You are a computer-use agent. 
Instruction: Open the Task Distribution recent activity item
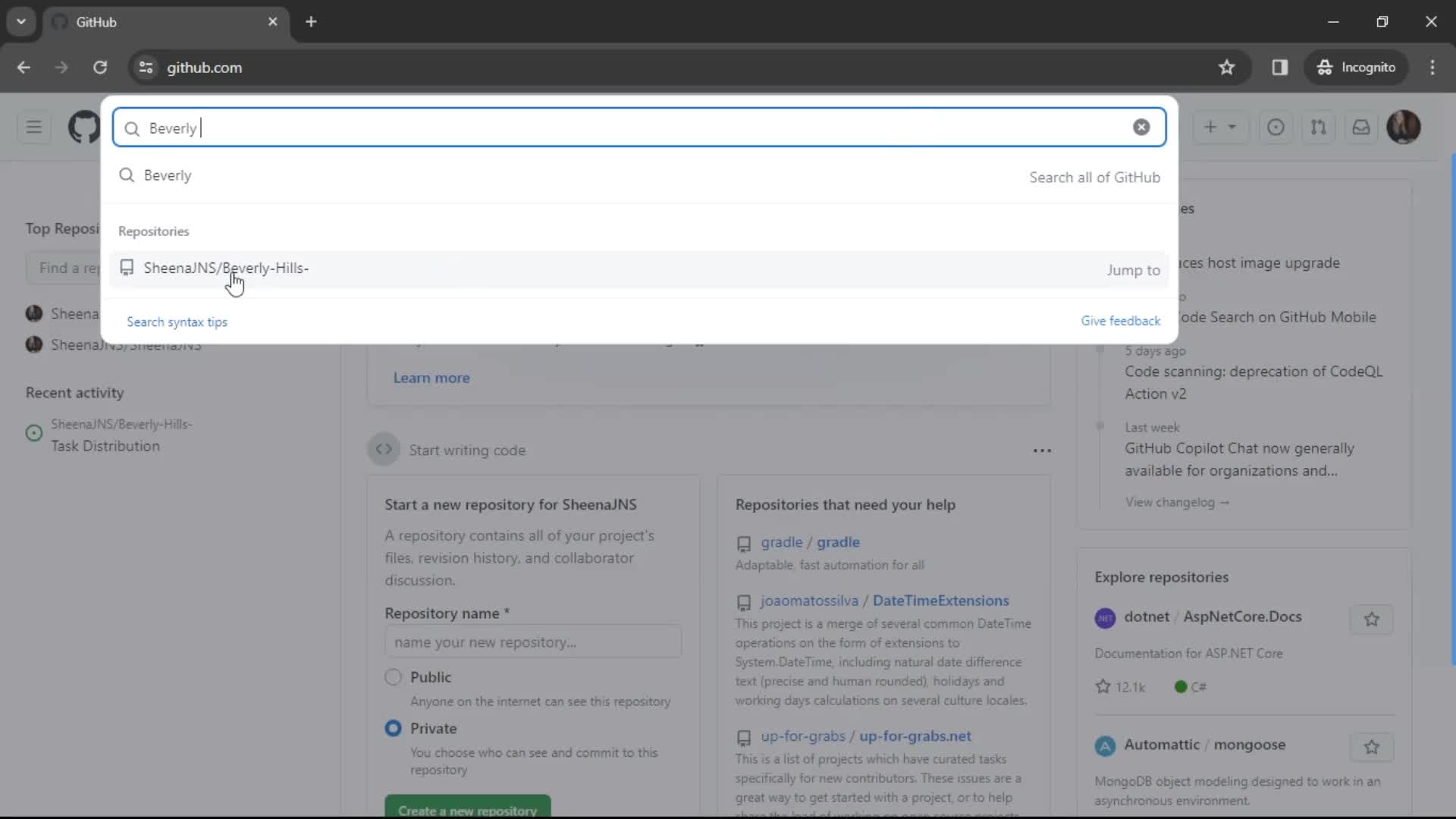pos(105,446)
